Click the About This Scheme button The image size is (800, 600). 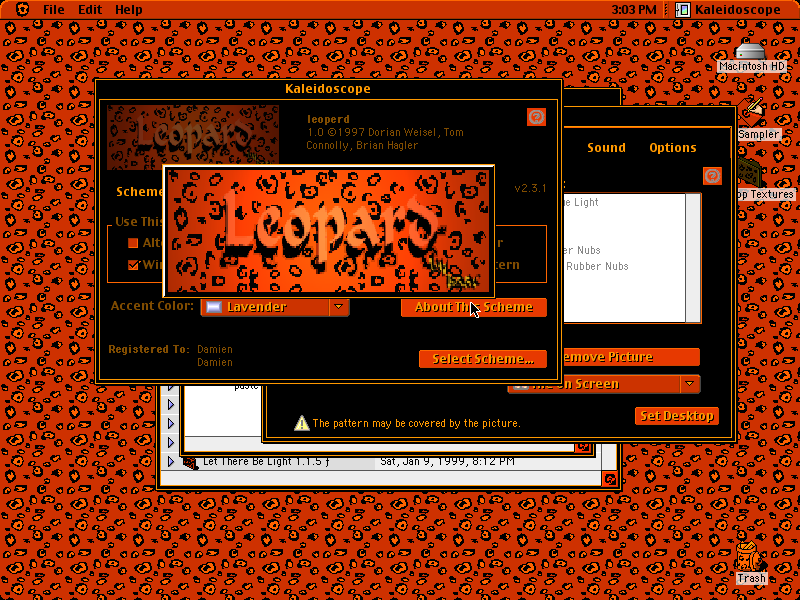coord(473,307)
